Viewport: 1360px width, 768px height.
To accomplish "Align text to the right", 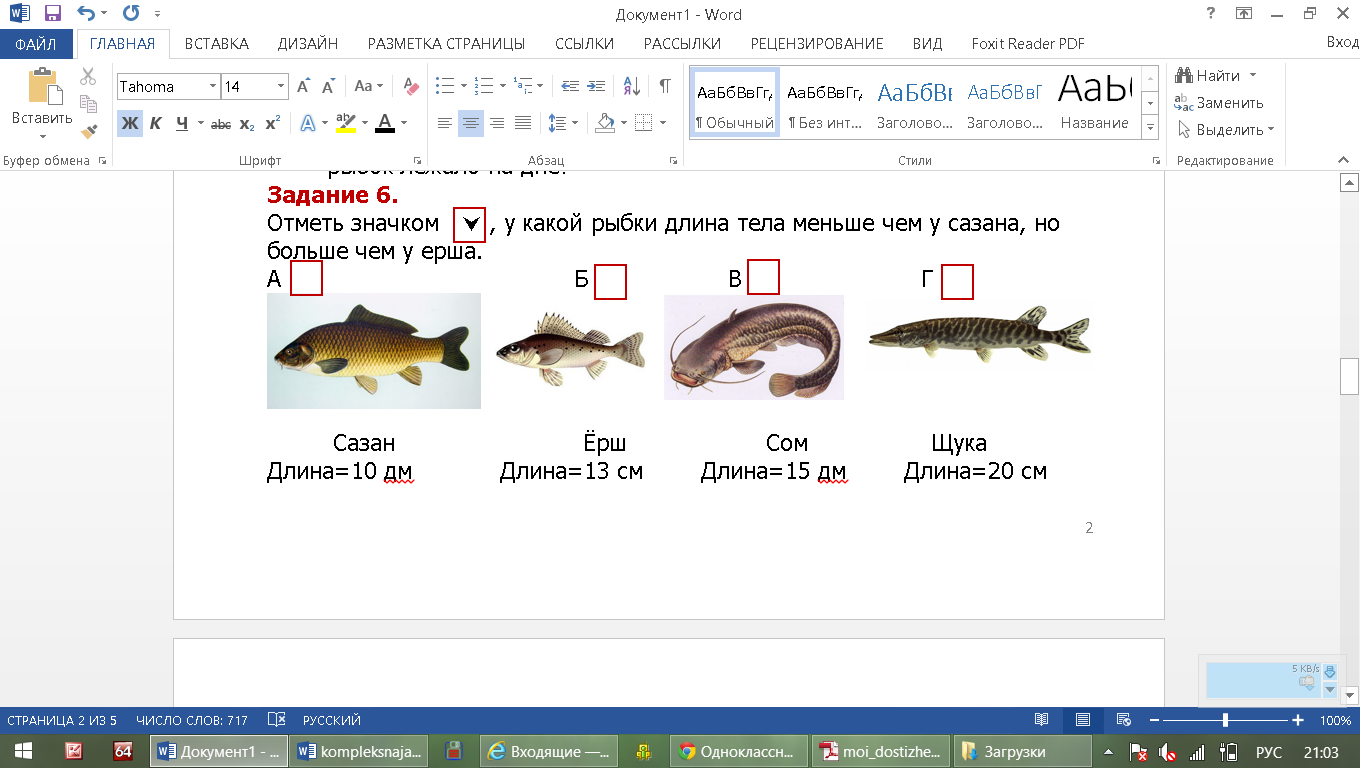I will click(497, 124).
